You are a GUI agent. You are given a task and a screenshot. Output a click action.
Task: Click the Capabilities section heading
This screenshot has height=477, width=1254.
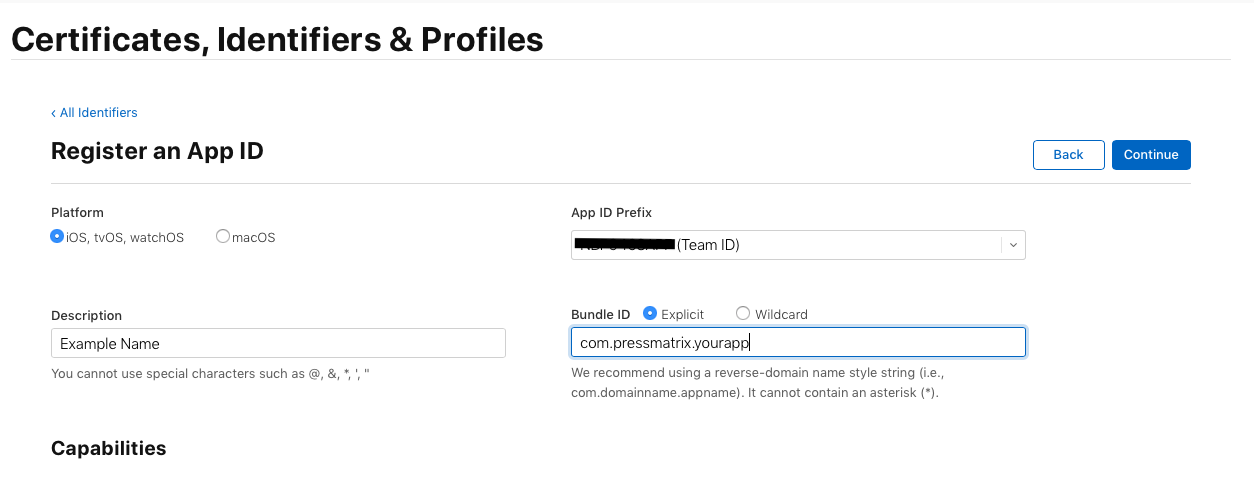point(108,448)
